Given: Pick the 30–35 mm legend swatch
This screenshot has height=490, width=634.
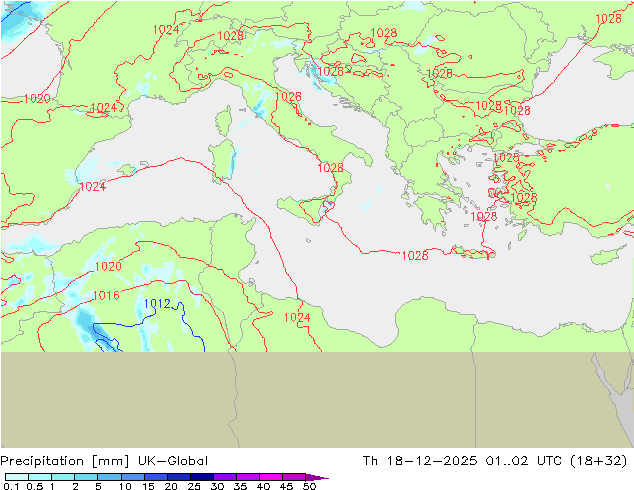Looking at the screenshot, I should [224, 477].
